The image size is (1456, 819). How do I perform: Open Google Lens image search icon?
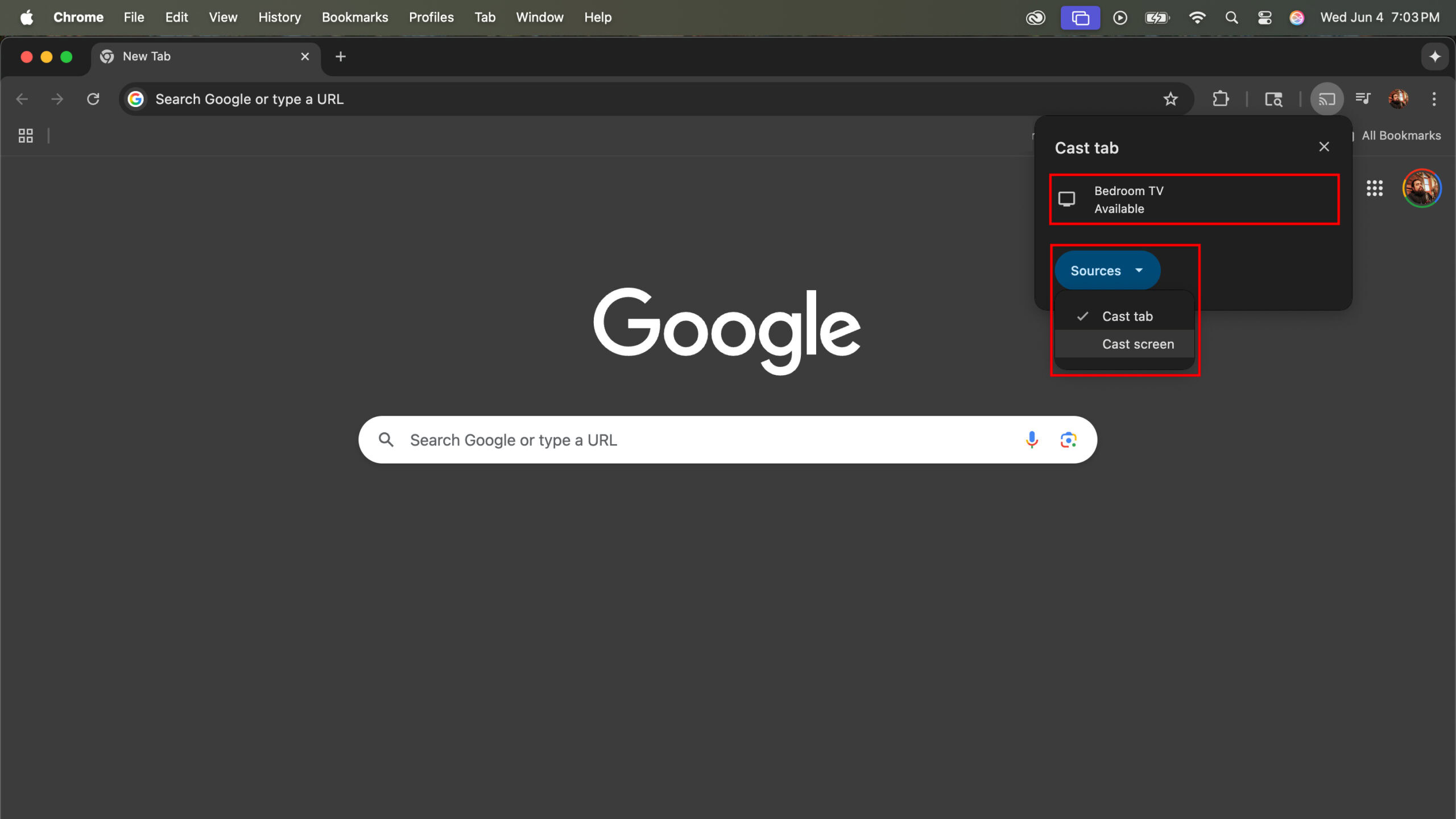[1068, 440]
